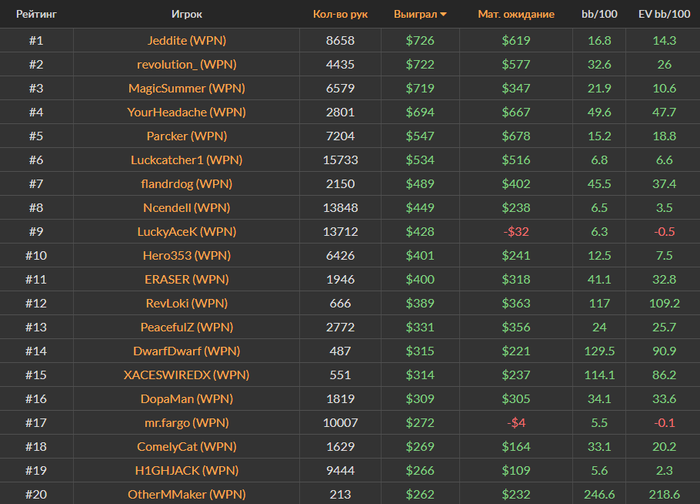Sort by the Рейтинг column header

35,15
